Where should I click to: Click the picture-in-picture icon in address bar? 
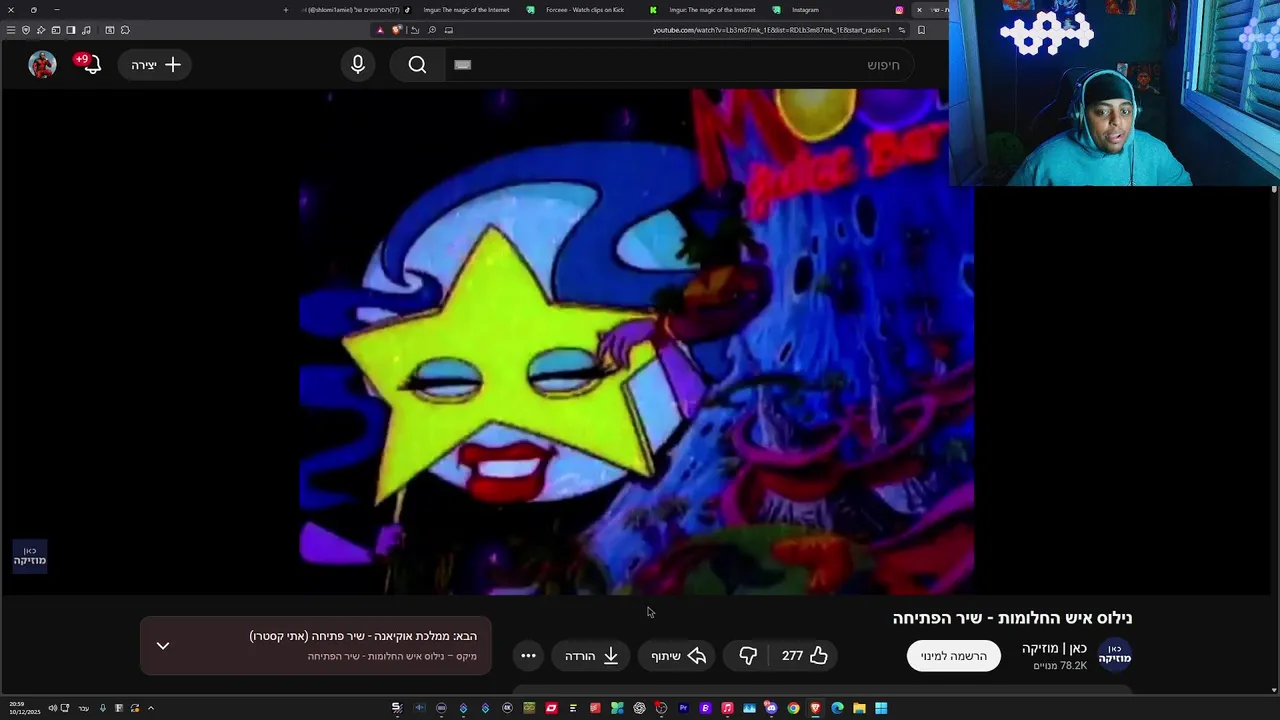click(449, 30)
